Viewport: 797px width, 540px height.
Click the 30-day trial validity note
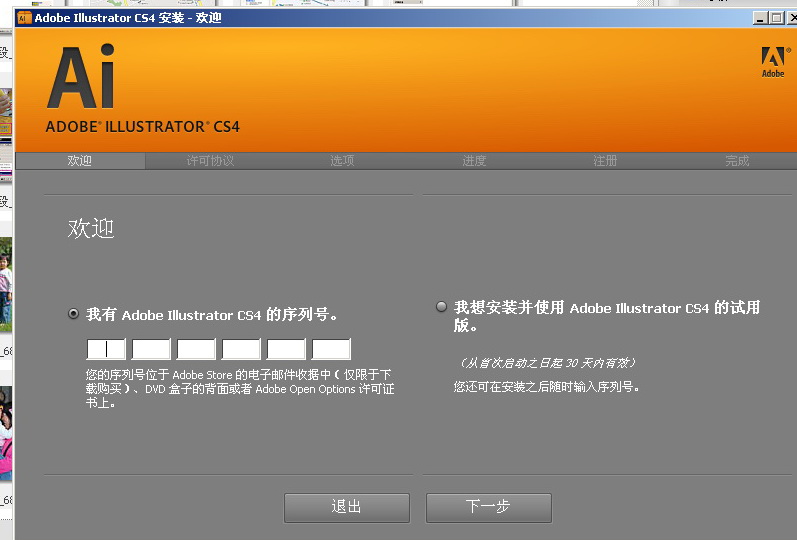[546, 363]
